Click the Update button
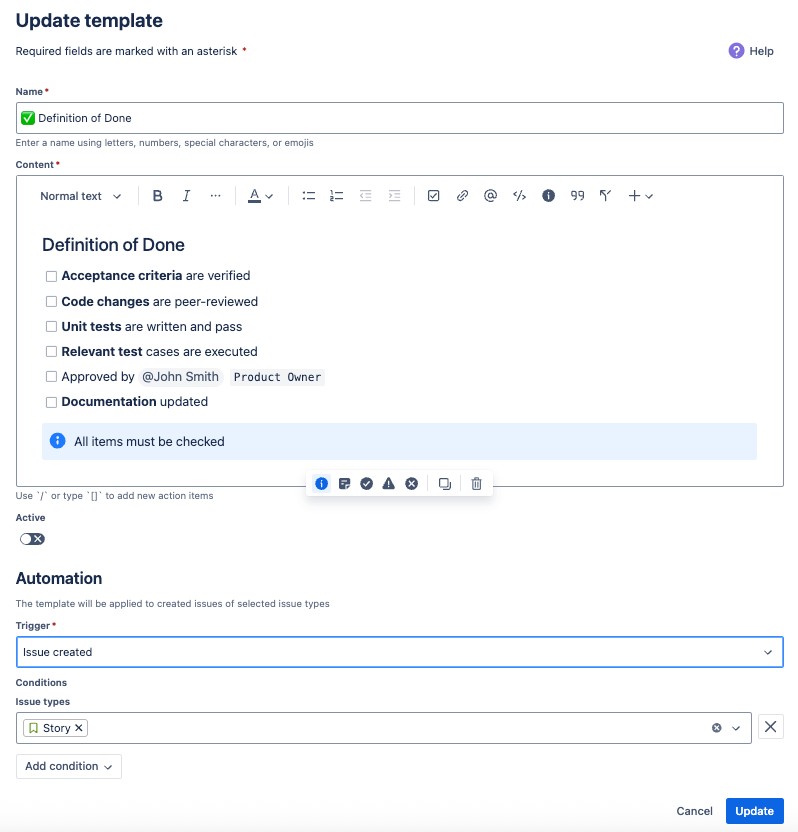Viewport: 798px width, 832px height. click(754, 811)
